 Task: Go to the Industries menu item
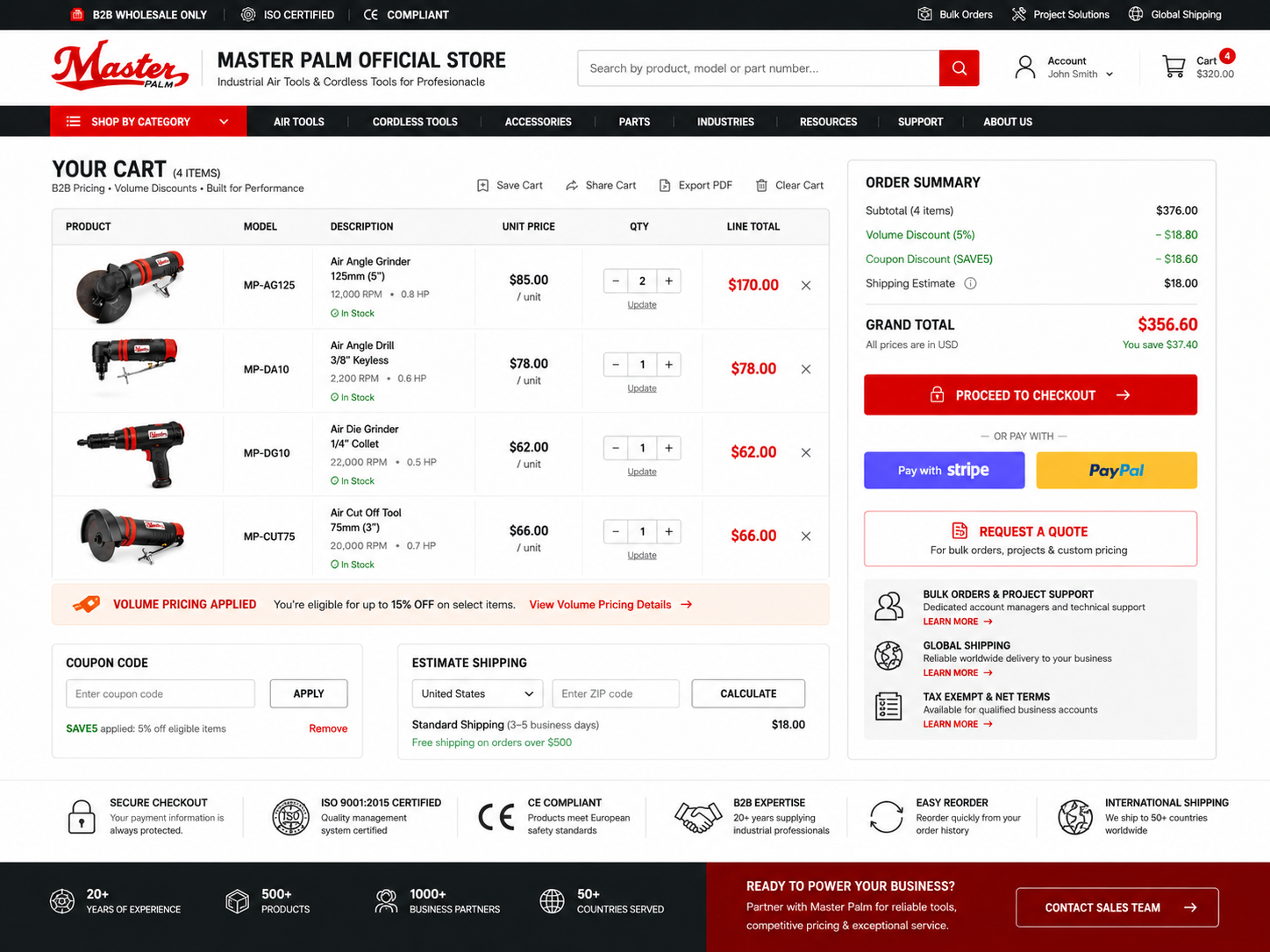[725, 122]
